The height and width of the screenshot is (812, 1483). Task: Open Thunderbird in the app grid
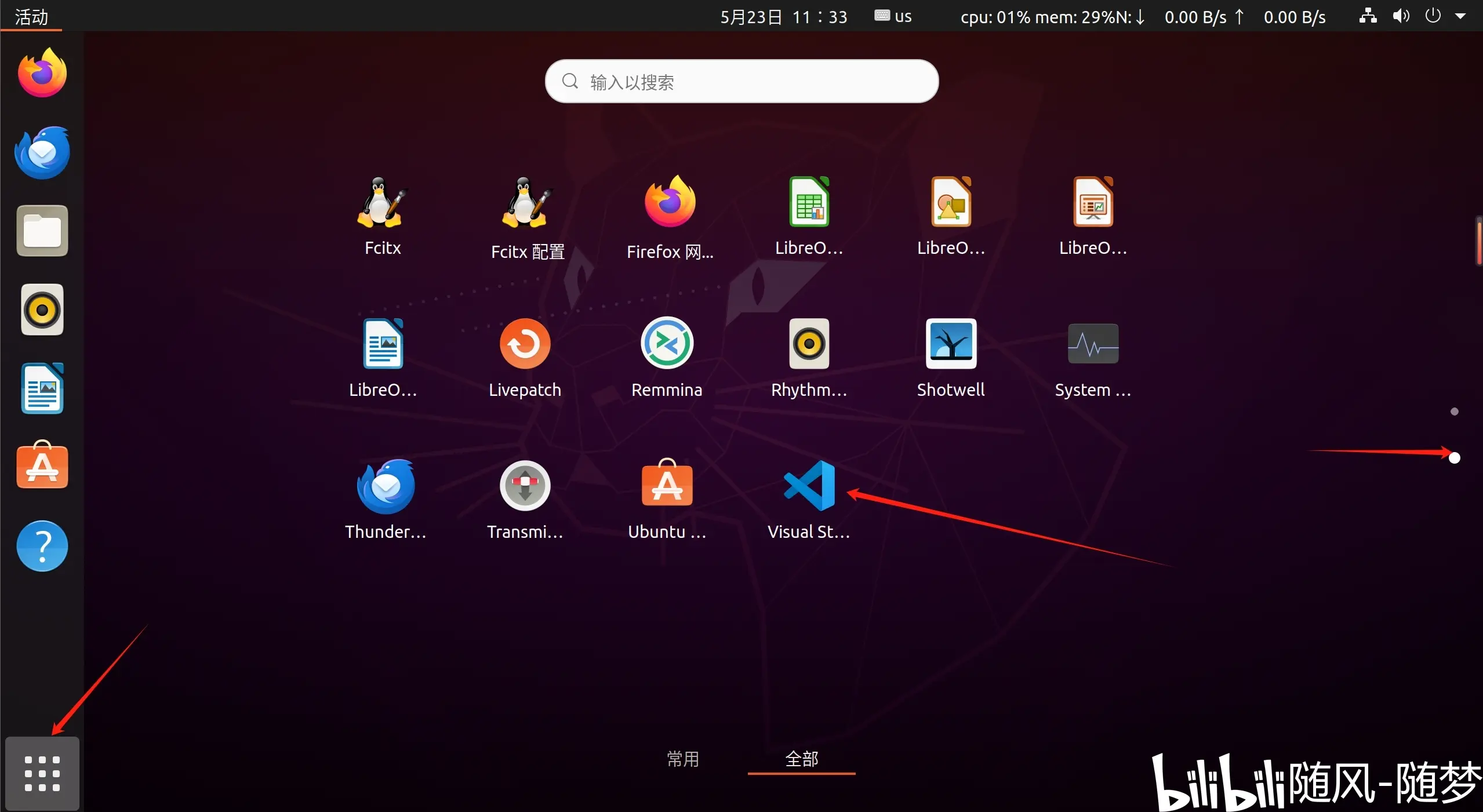[386, 500]
